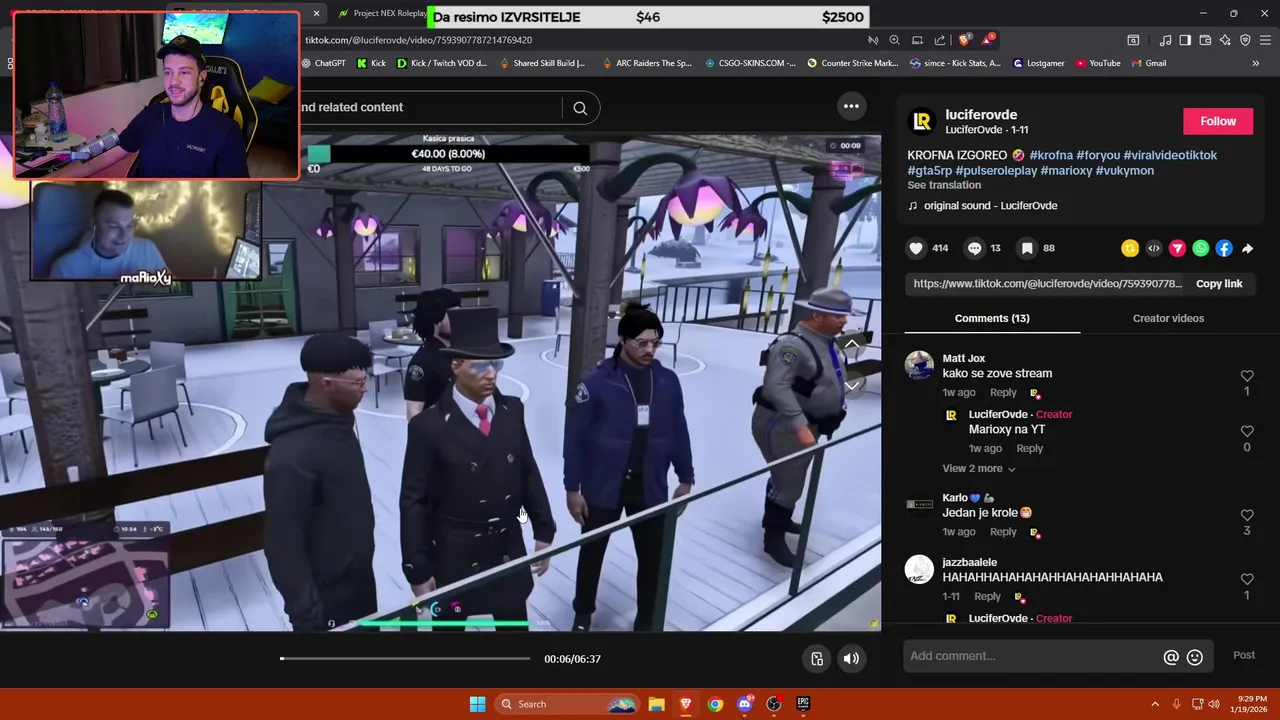
Task: Open the media control music-note icon
Action: pos(1165,40)
